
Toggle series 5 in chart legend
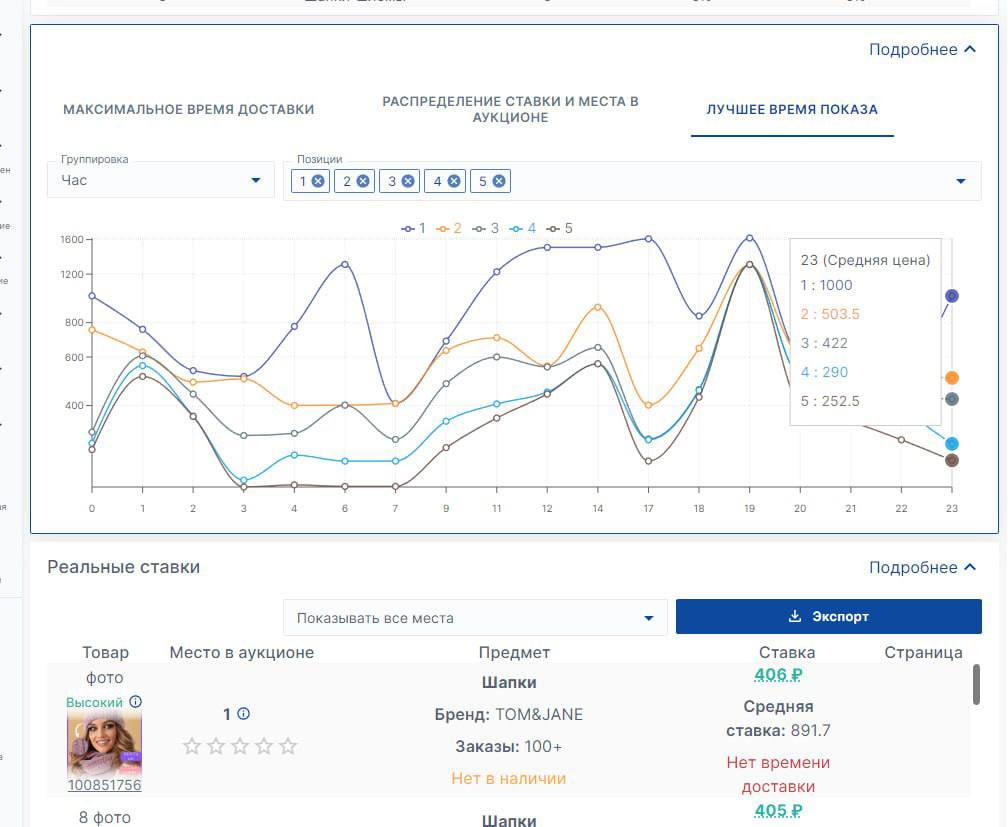pyautogui.click(x=560, y=228)
